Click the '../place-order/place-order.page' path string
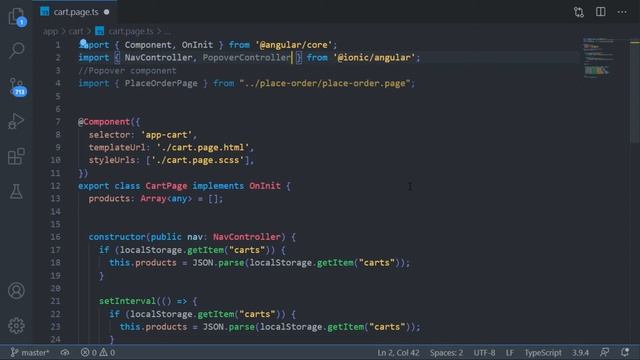 pyautogui.click(x=324, y=83)
